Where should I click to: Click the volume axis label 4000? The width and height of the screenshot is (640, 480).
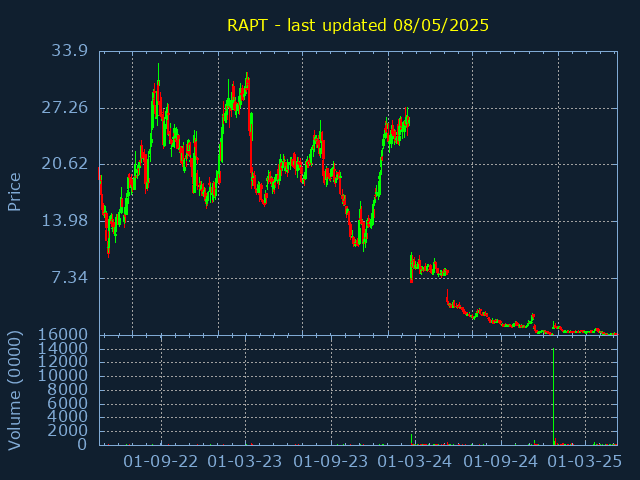(68, 417)
